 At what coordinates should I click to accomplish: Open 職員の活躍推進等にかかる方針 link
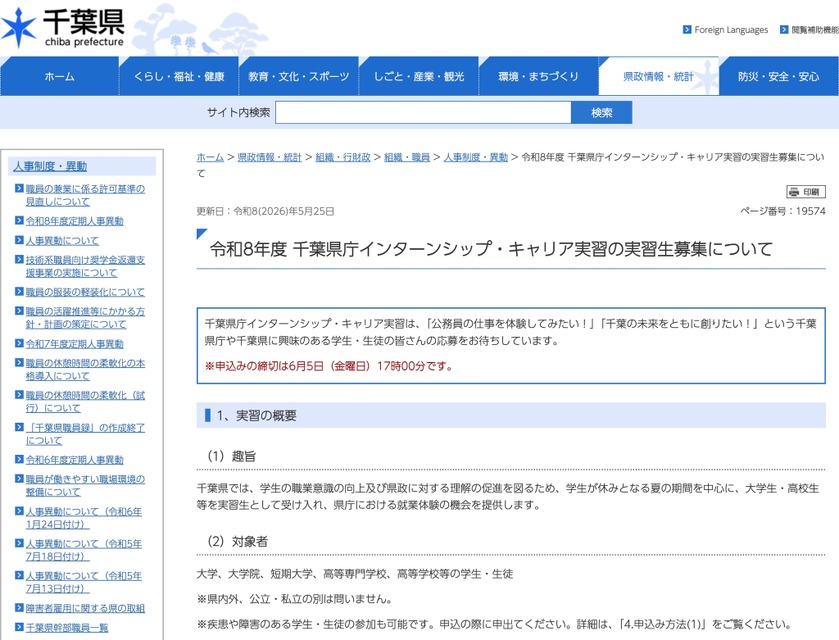(x=85, y=317)
